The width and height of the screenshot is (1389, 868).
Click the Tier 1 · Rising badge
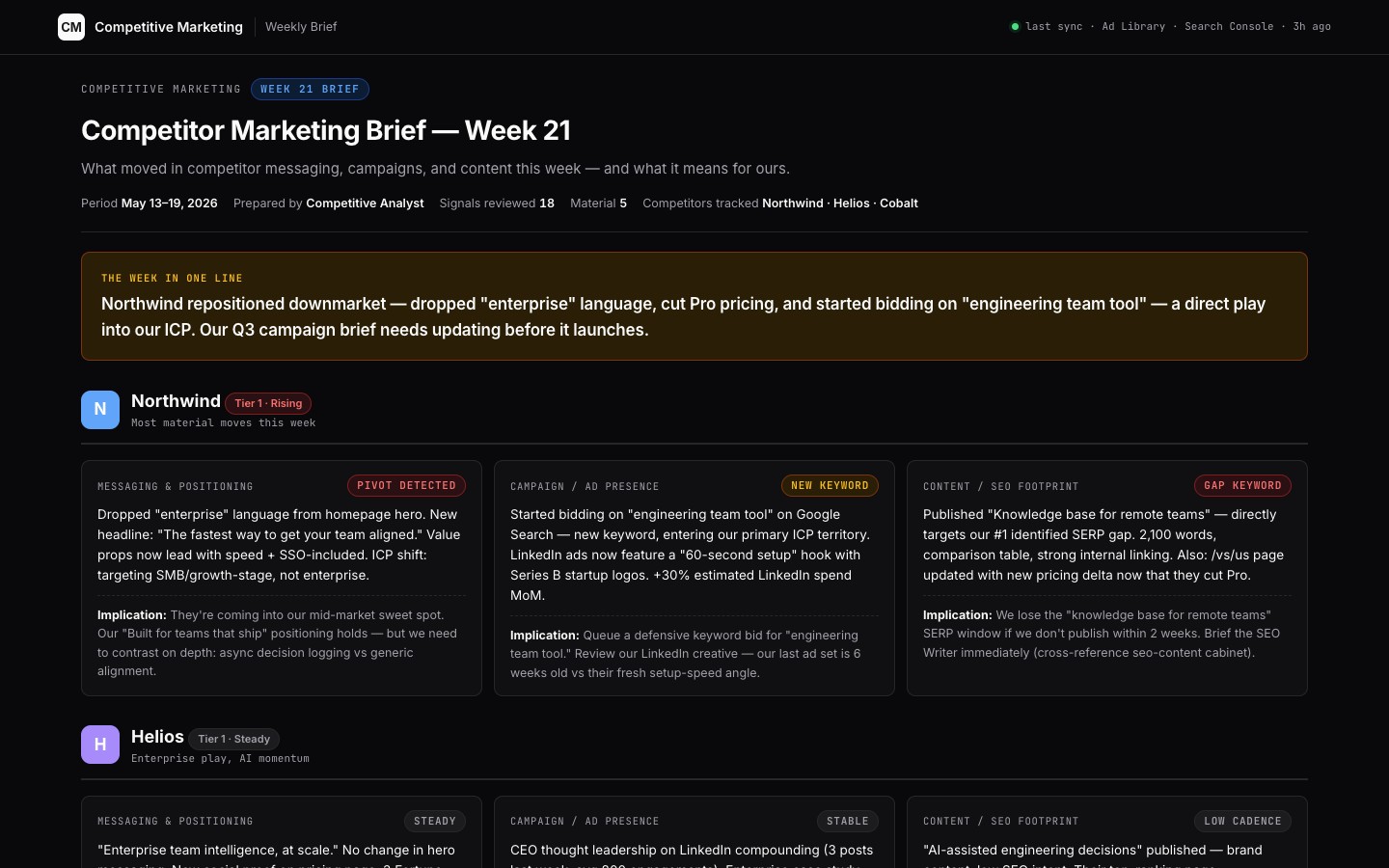268,403
